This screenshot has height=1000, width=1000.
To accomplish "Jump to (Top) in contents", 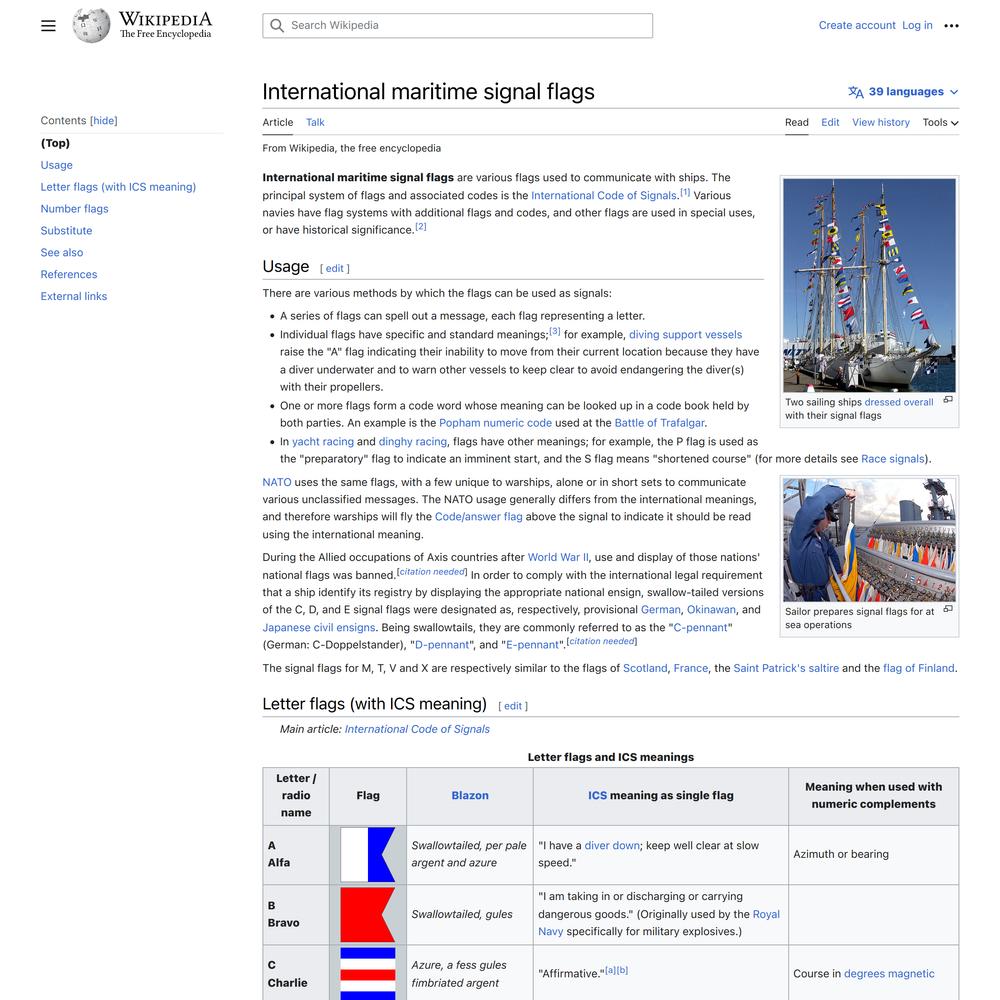I will pyautogui.click(x=55, y=143).
